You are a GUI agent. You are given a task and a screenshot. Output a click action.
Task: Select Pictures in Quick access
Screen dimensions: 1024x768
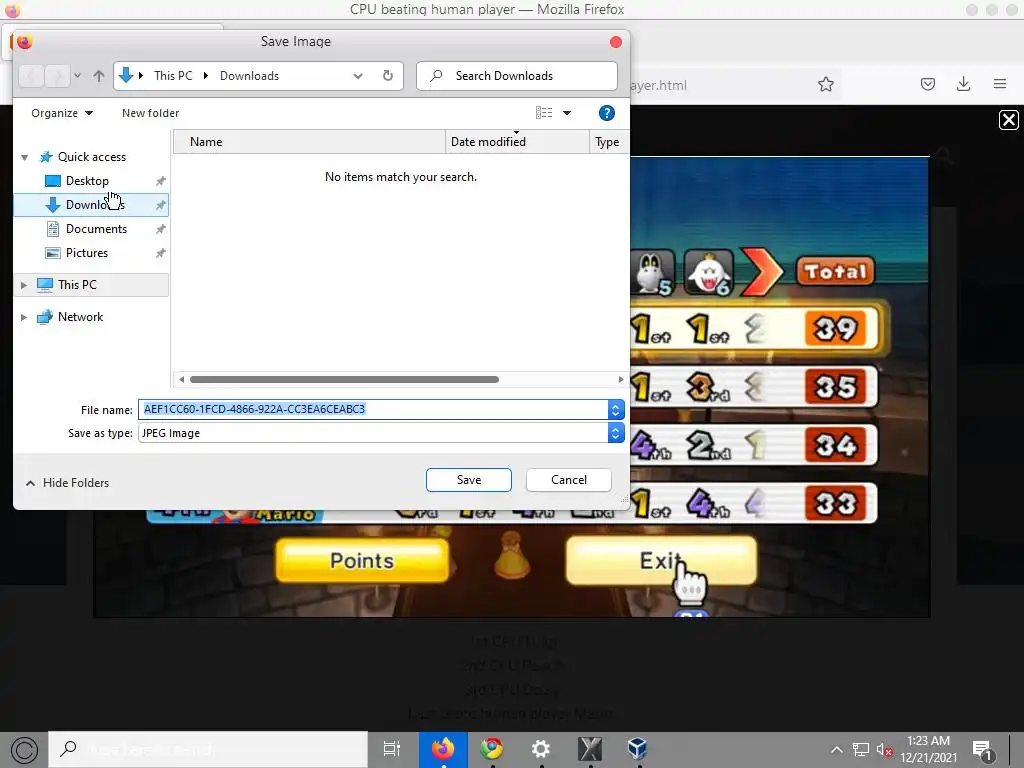pos(86,253)
